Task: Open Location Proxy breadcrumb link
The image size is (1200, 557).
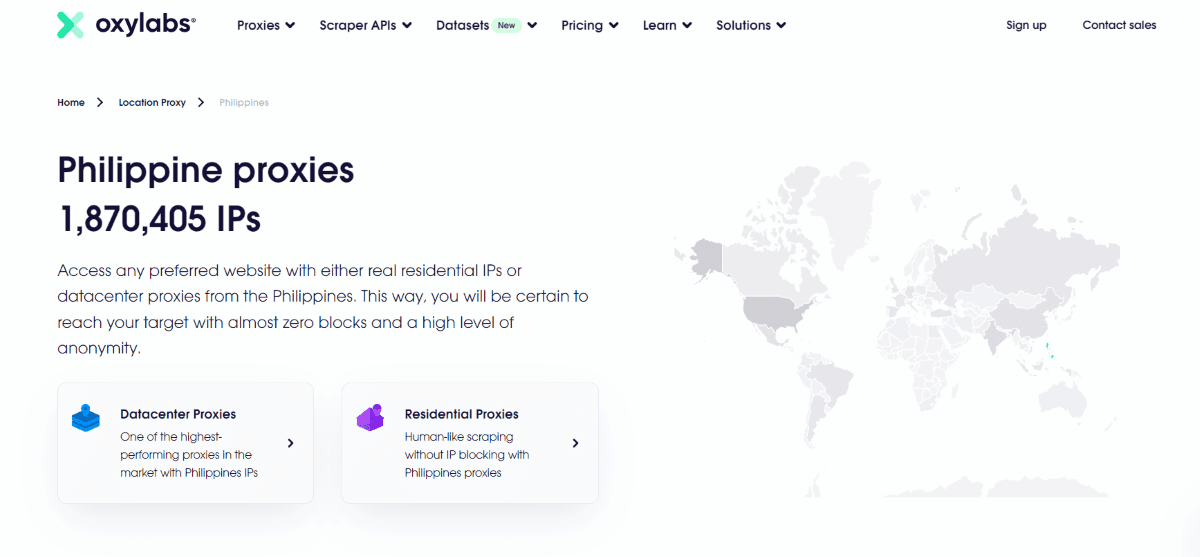Action: [152, 102]
